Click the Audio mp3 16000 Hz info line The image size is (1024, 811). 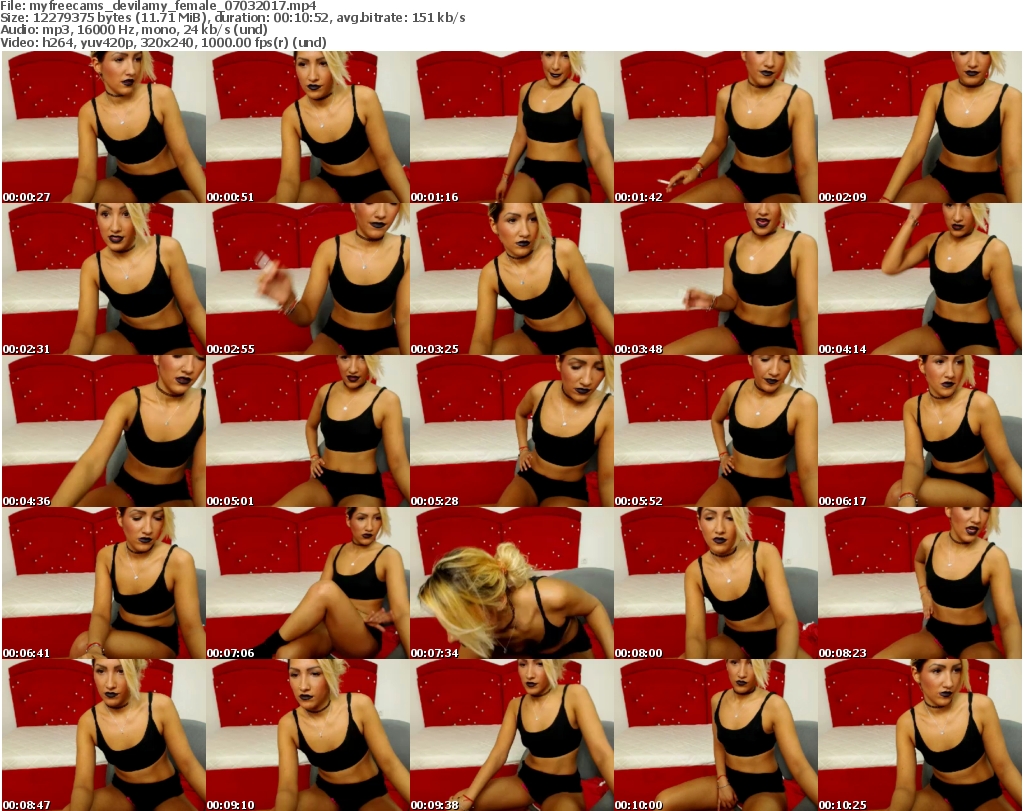[134, 30]
